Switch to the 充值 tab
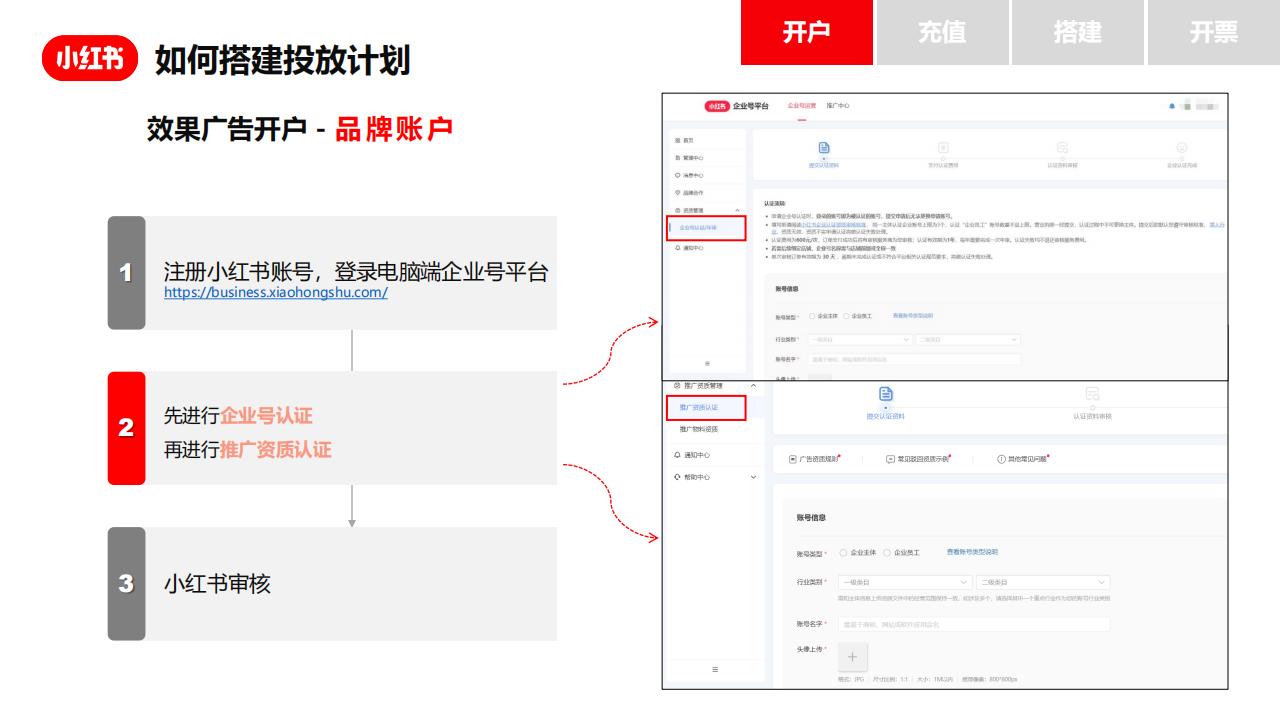The height and width of the screenshot is (720, 1280). [942, 32]
